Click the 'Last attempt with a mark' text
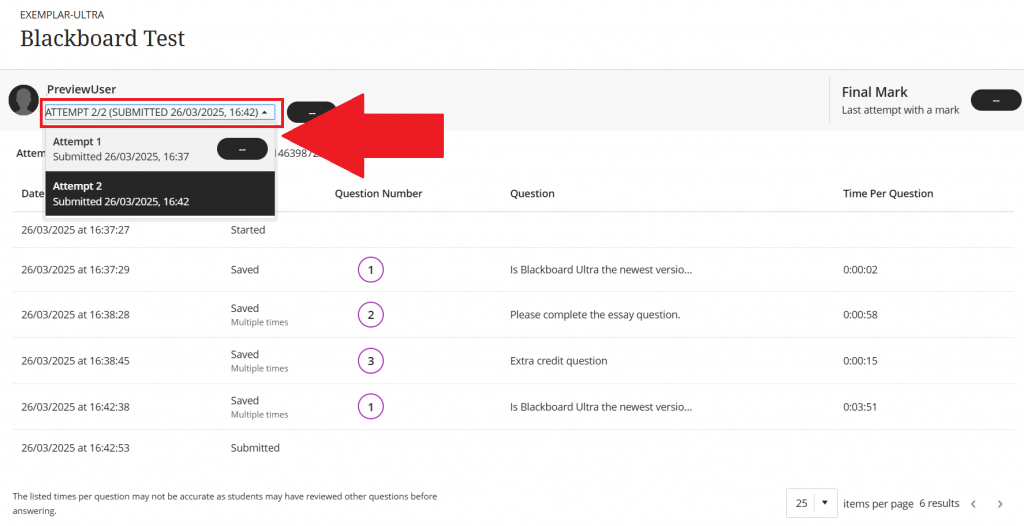This screenshot has width=1024, height=526. (x=901, y=110)
